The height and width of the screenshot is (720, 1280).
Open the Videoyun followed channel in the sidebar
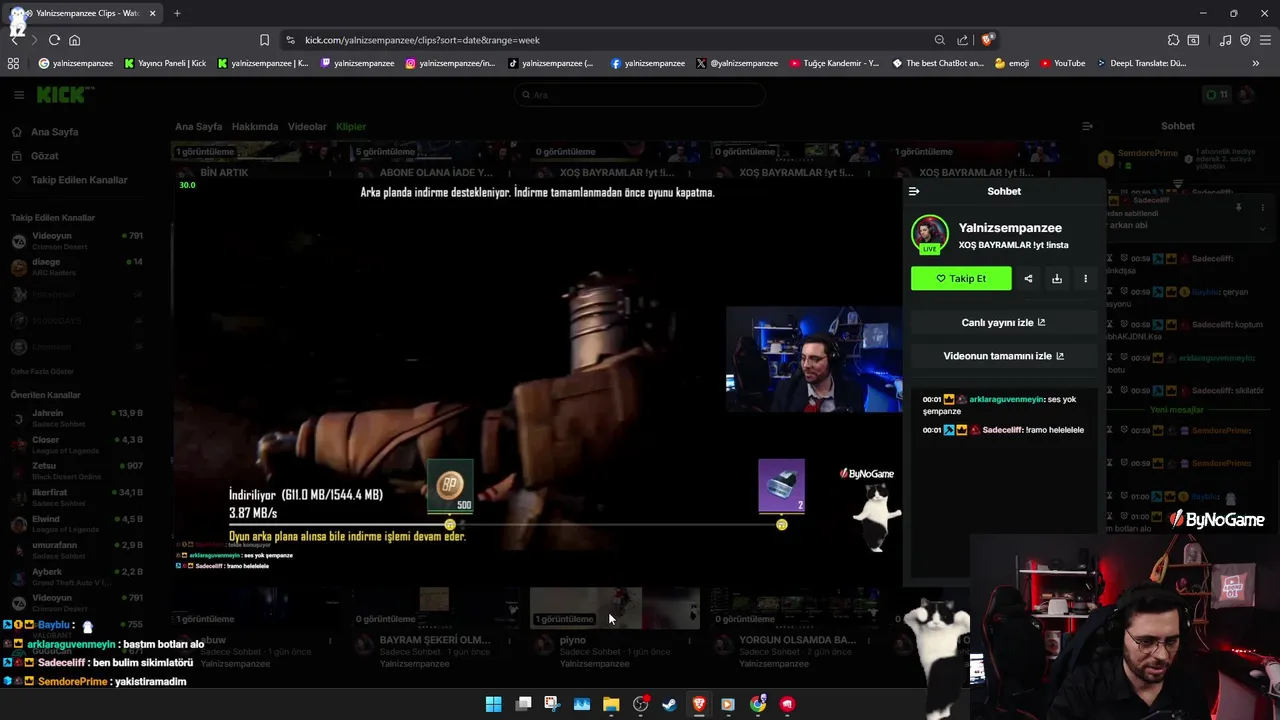pos(76,241)
